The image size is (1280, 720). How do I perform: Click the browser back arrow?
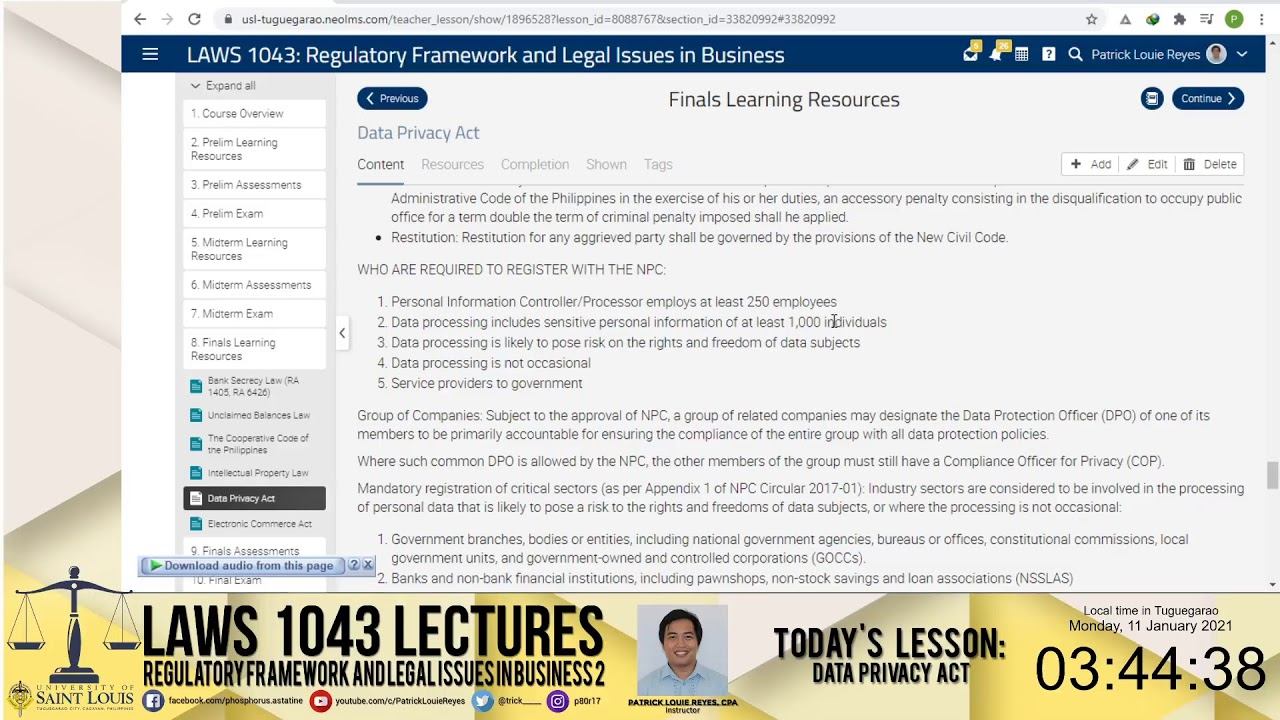[x=140, y=19]
